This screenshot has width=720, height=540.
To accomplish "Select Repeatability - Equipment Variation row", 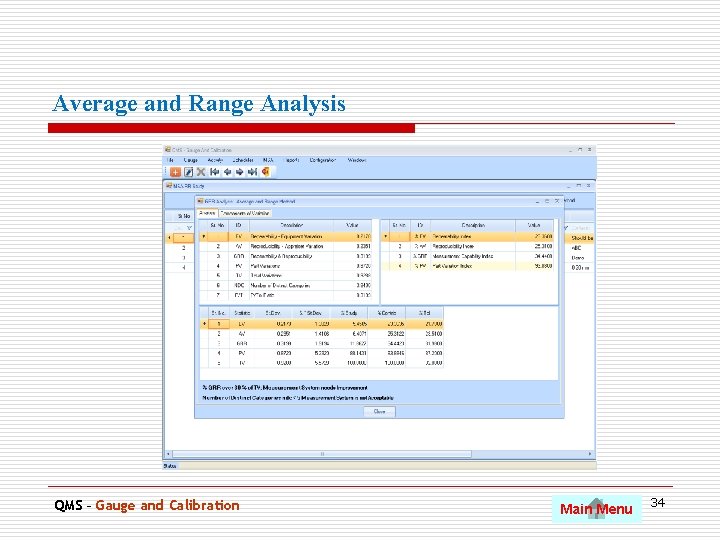I will click(x=285, y=236).
